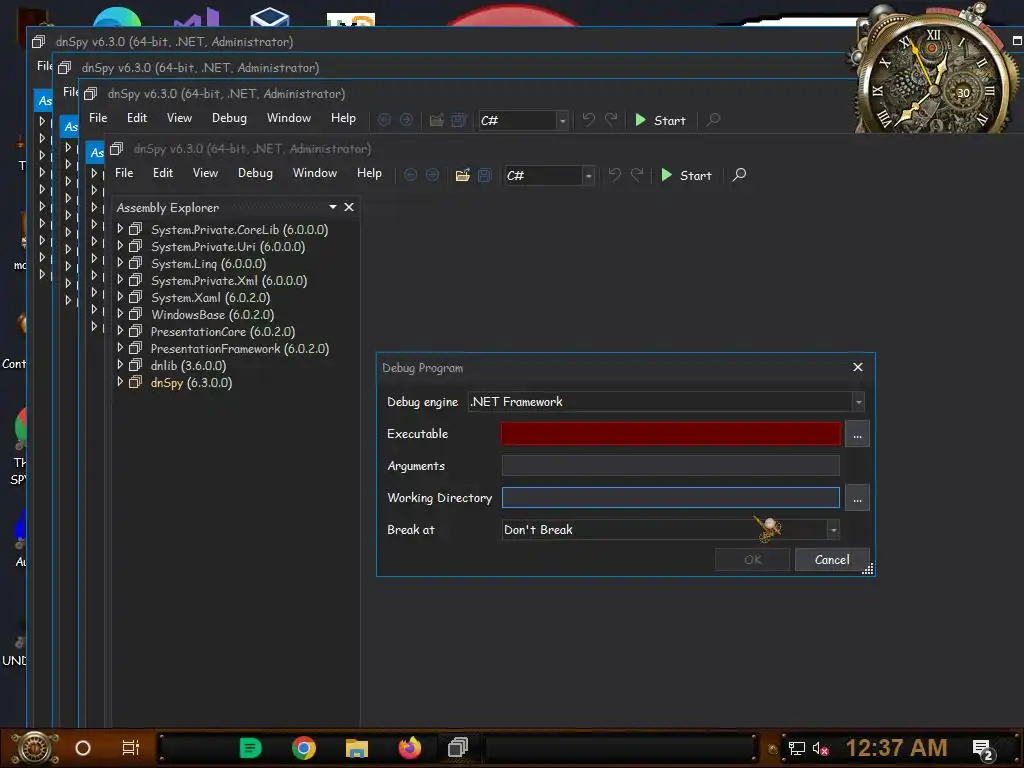The image size is (1024, 768).
Task: Open the Help menu in front dnSpy window
Action: 369,173
